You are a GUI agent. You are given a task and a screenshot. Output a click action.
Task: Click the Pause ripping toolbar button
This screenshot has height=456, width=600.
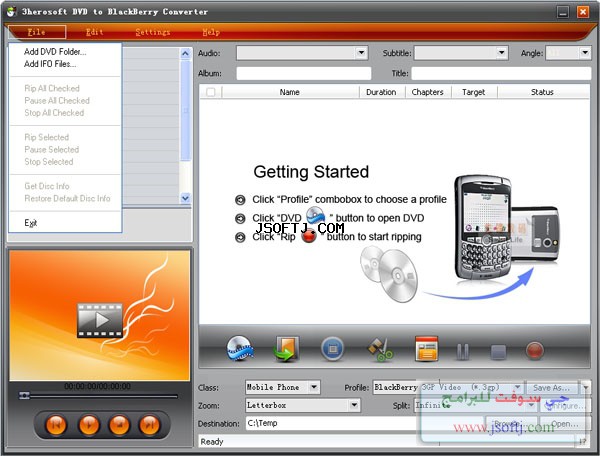463,351
